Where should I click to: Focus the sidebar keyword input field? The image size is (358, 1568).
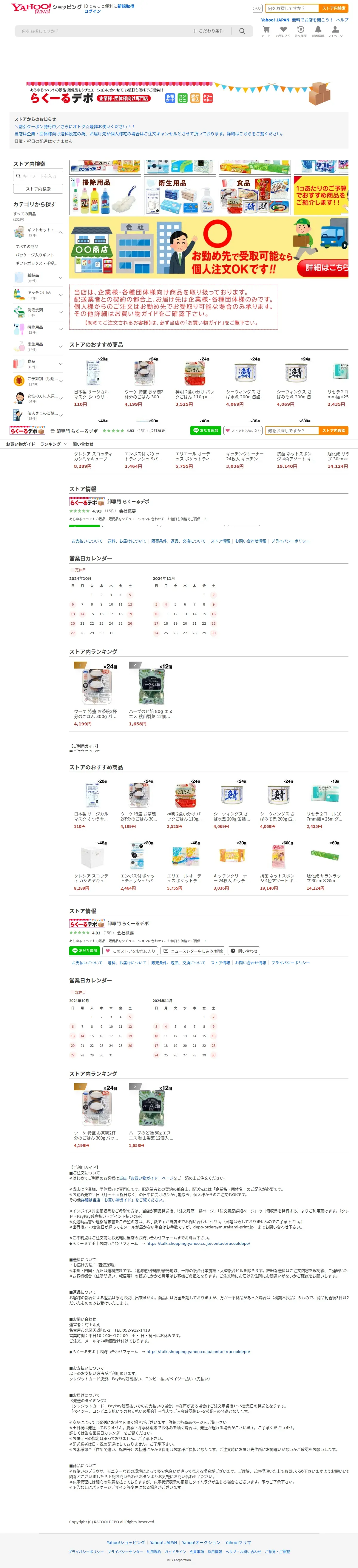38,176
